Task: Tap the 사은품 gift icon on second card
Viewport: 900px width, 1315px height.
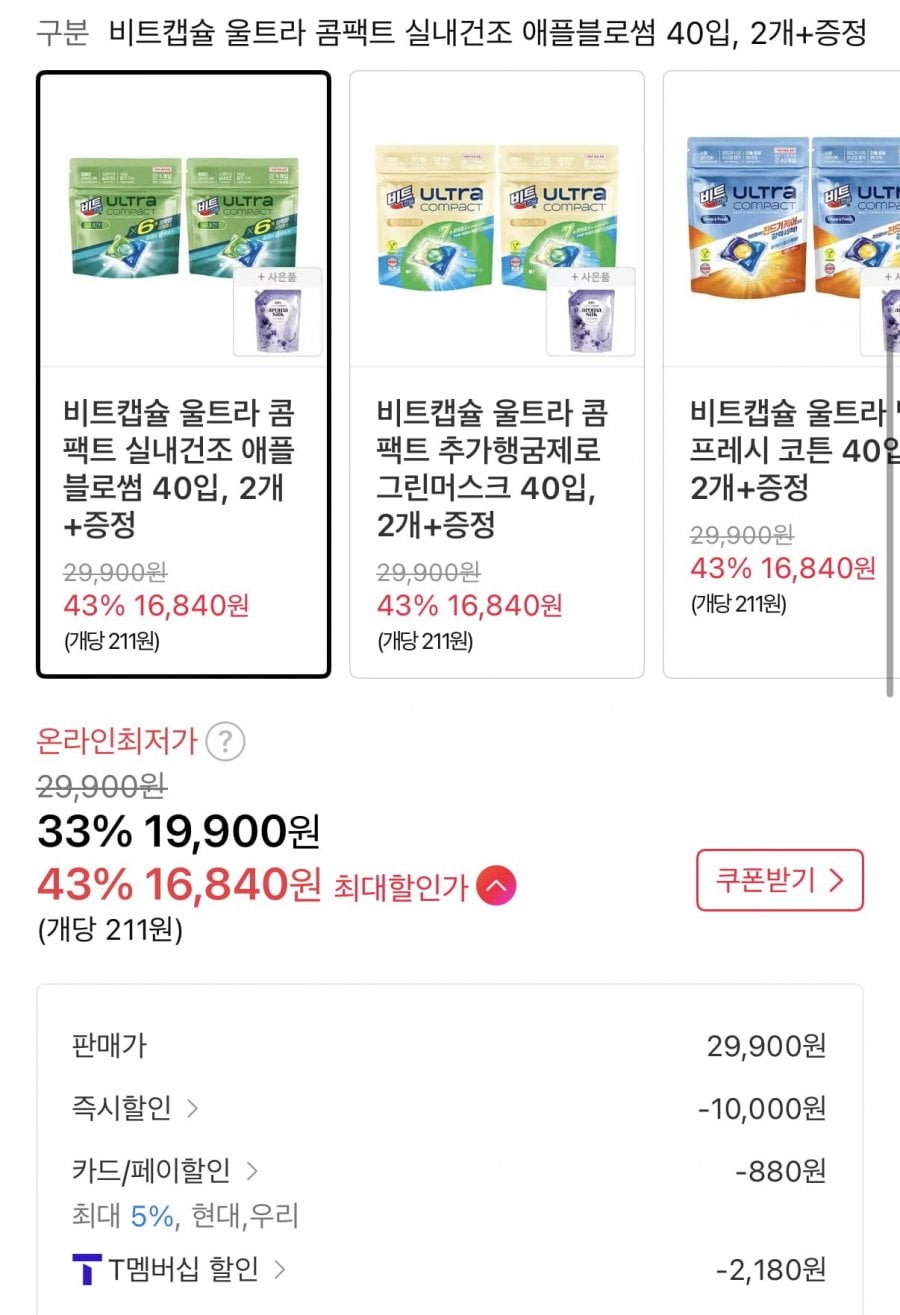Action: [x=590, y=312]
